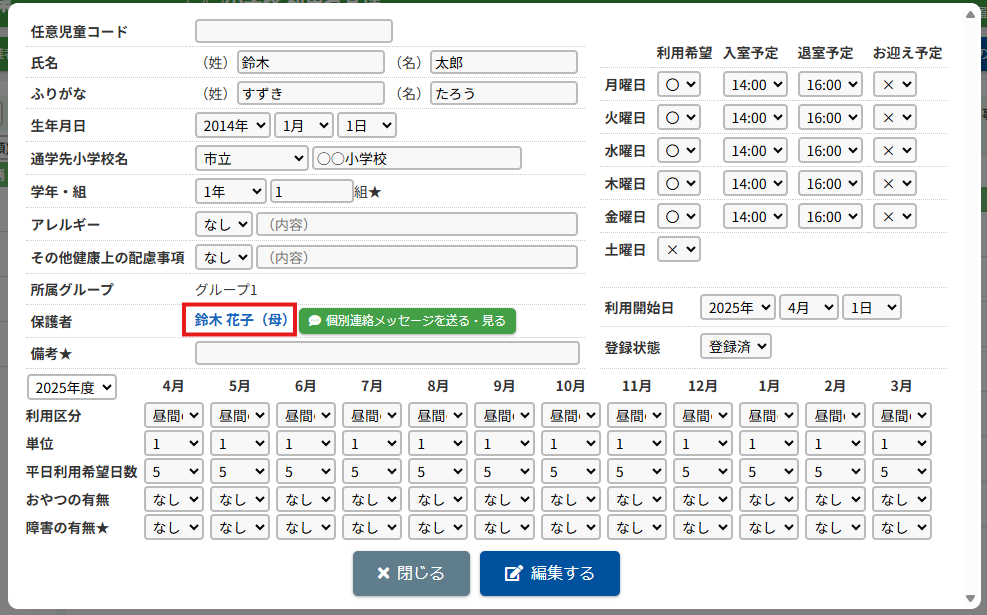Expand the 市立 school type dropdown
The image size is (987, 615).
252,159
